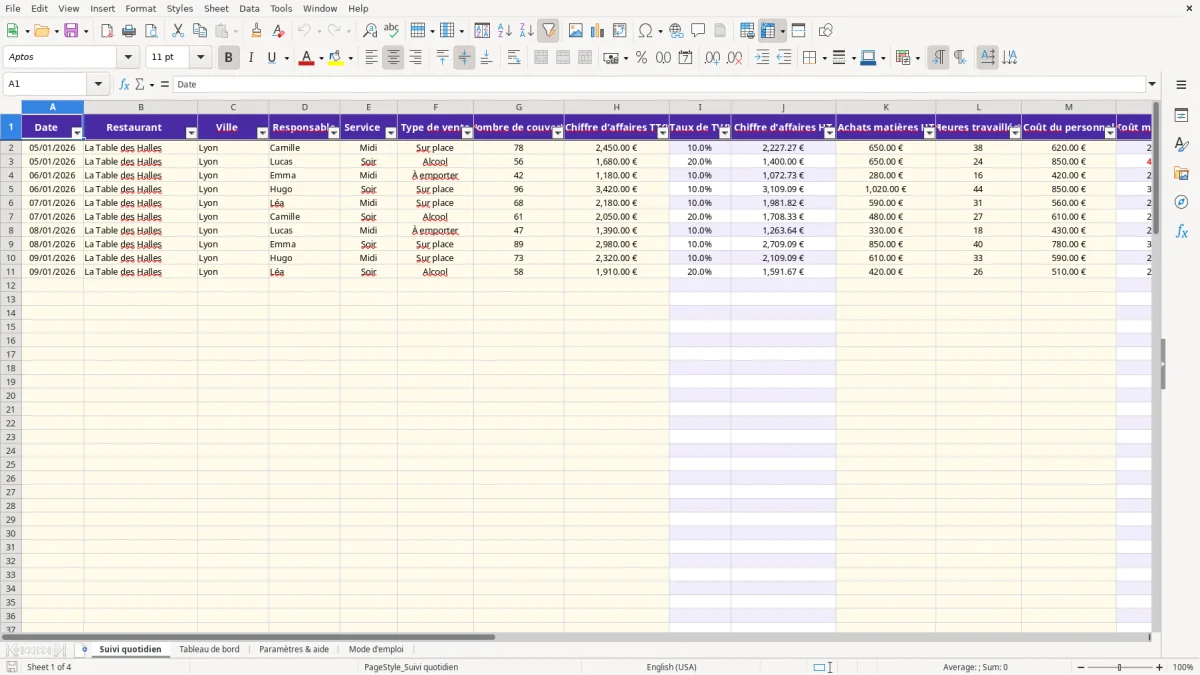This screenshot has width=1200, height=675.
Task: Click the Spelling check icon
Action: tap(392, 31)
